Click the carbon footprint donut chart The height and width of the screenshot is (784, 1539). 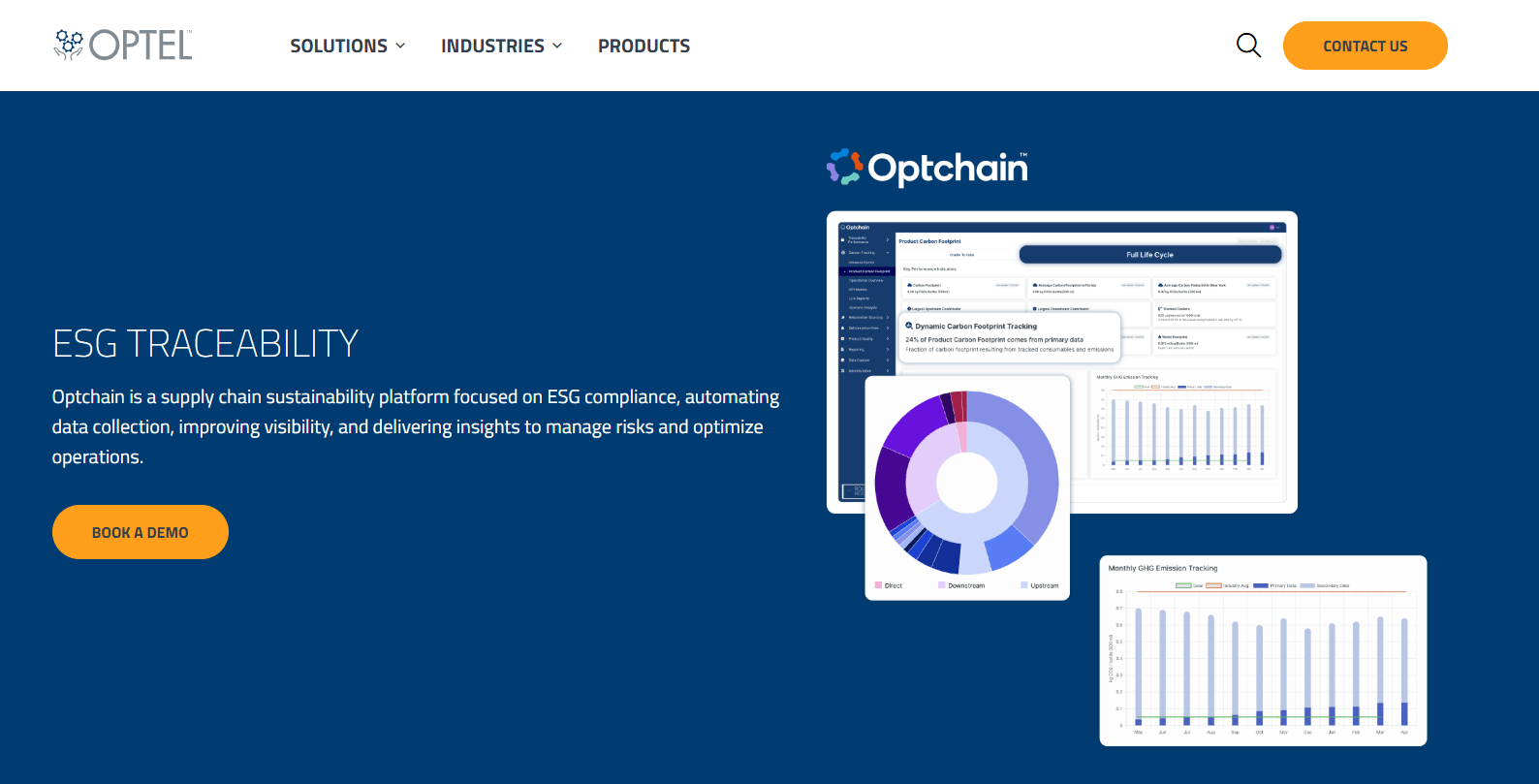click(967, 482)
